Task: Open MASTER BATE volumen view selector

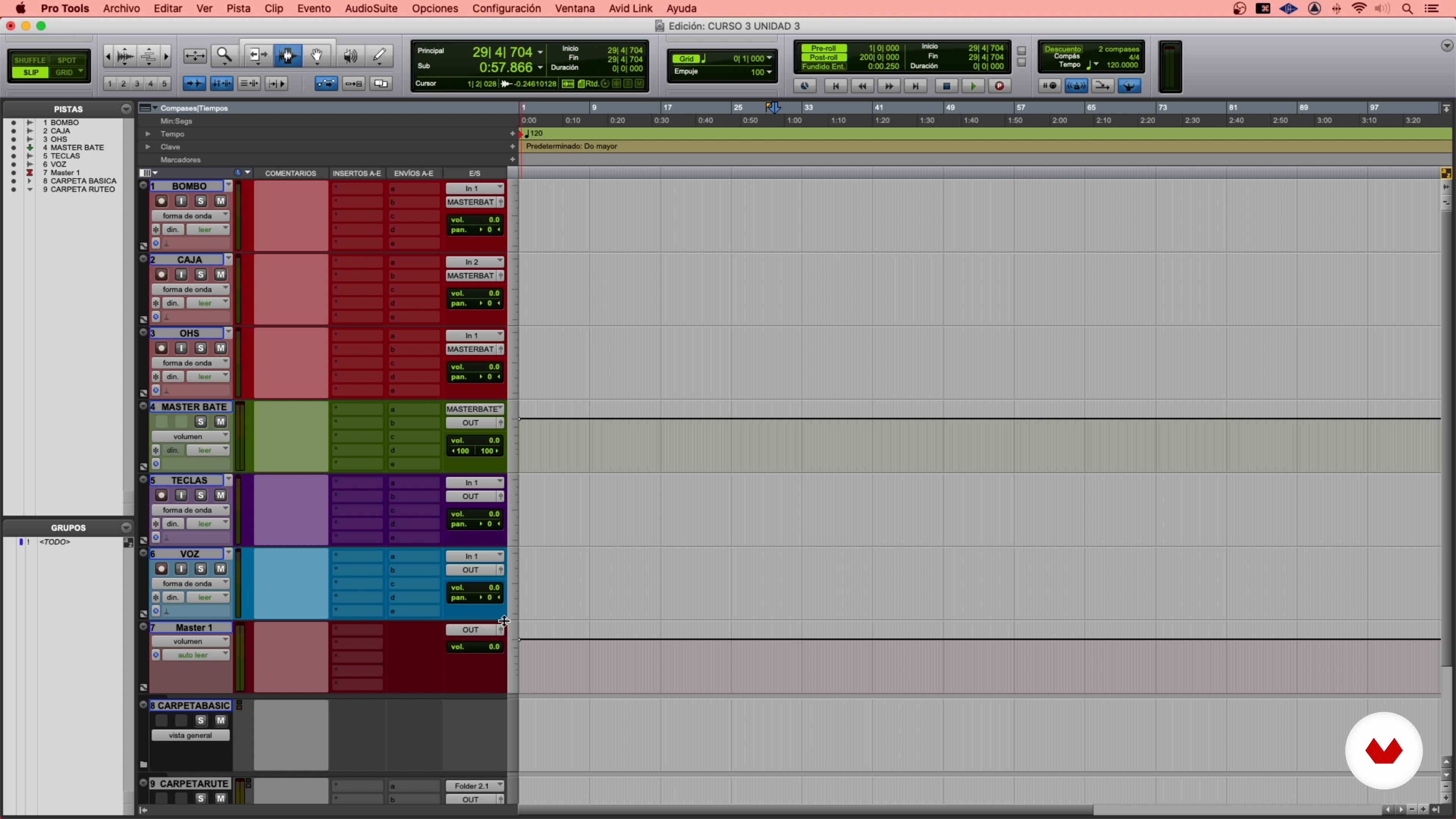Action: 190,436
